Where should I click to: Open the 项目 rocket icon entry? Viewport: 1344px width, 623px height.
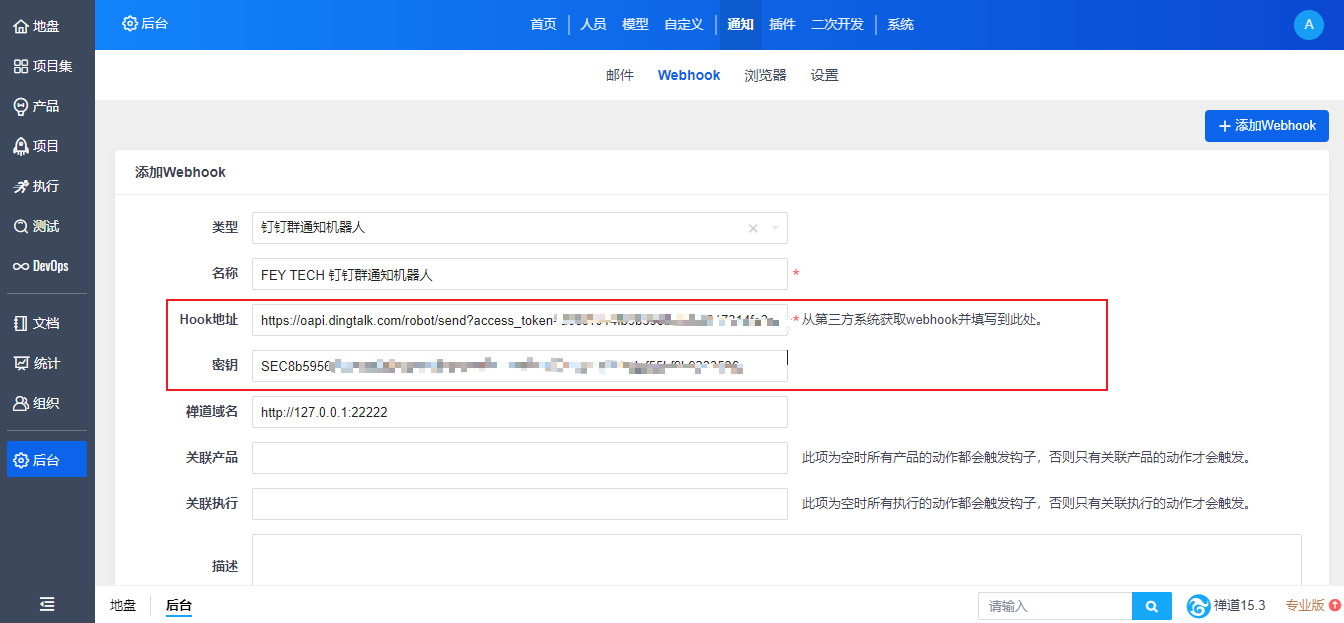pos(37,146)
